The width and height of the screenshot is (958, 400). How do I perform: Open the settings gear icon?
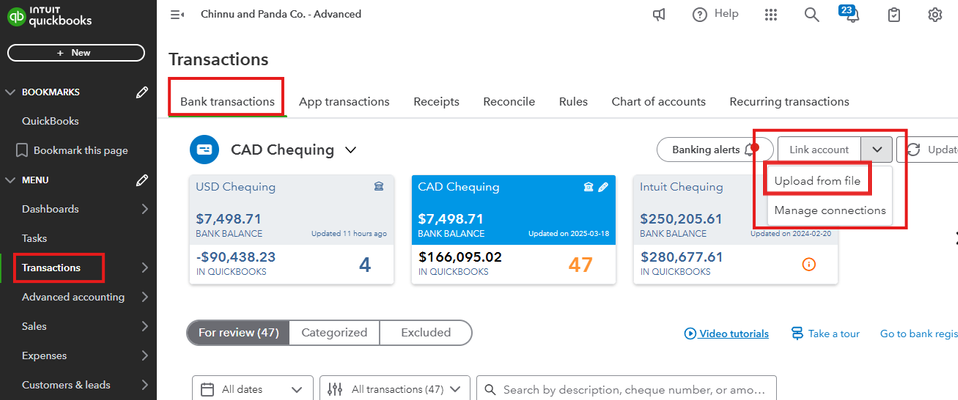click(935, 14)
